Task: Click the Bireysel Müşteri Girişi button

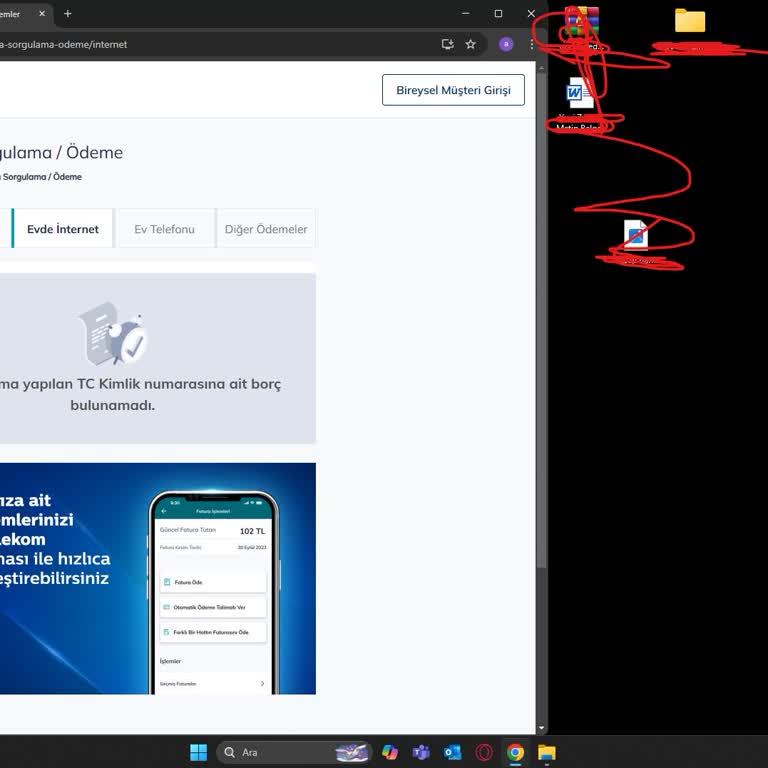Action: (453, 90)
